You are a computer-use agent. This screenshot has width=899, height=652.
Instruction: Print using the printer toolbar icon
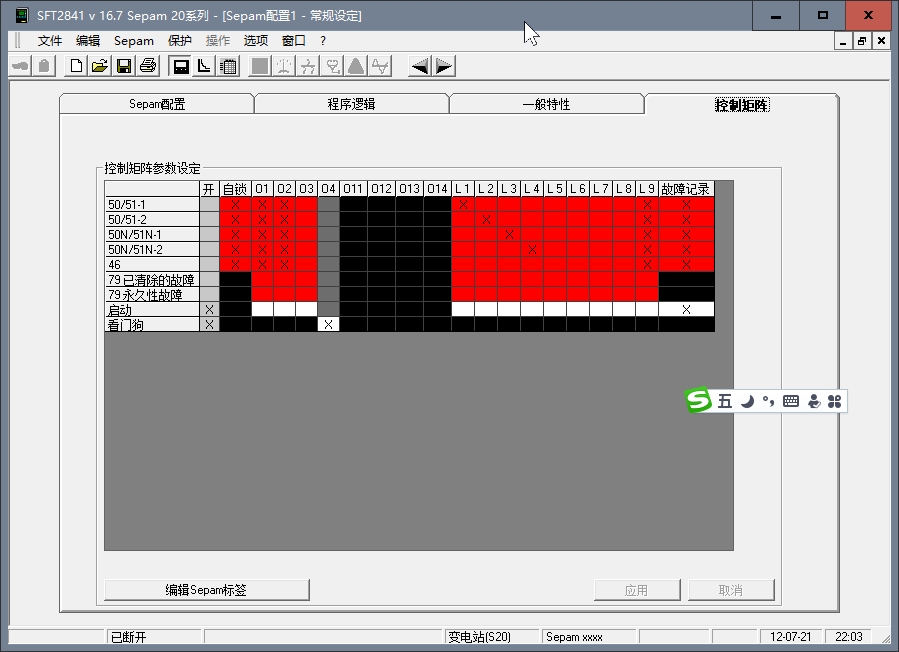pos(148,67)
